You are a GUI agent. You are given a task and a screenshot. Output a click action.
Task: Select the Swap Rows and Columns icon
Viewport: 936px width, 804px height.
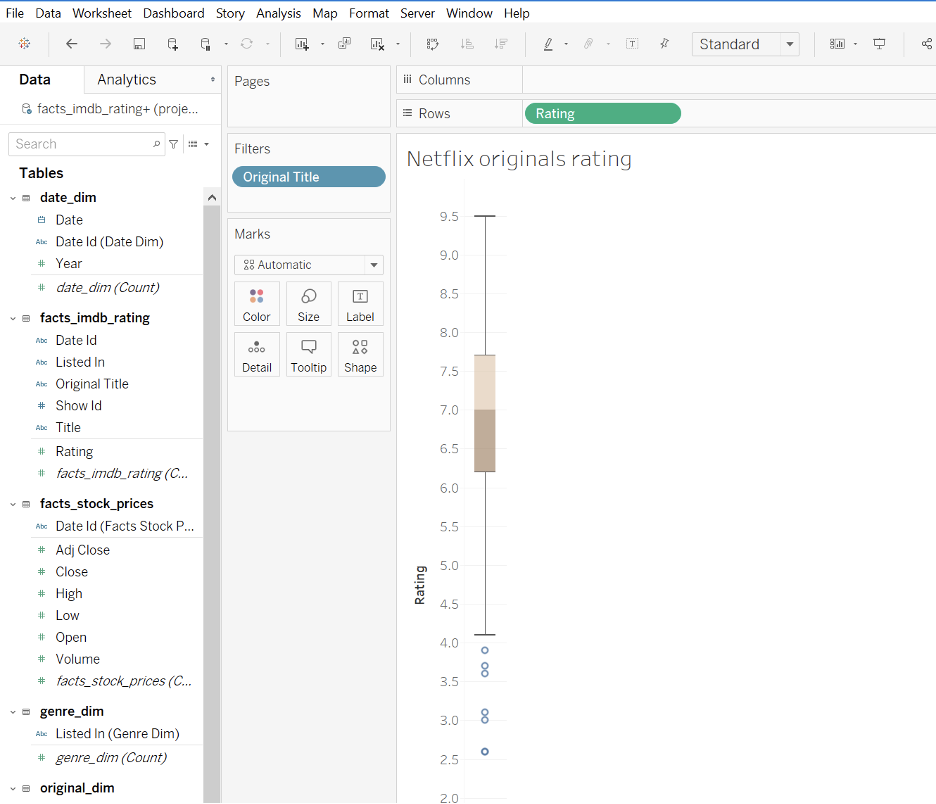pyautogui.click(x=432, y=44)
